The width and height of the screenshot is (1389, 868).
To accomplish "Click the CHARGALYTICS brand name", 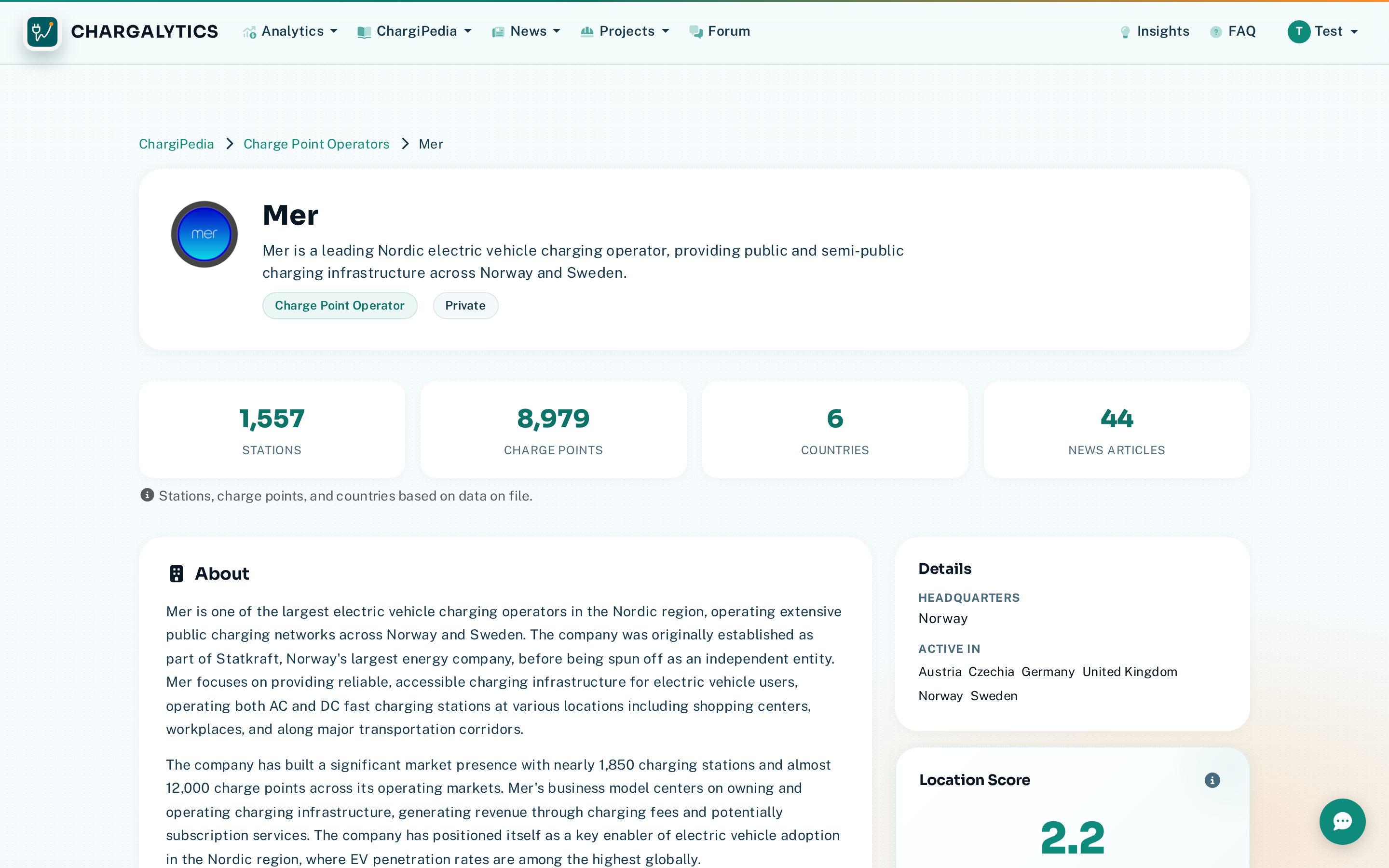I will click(145, 31).
